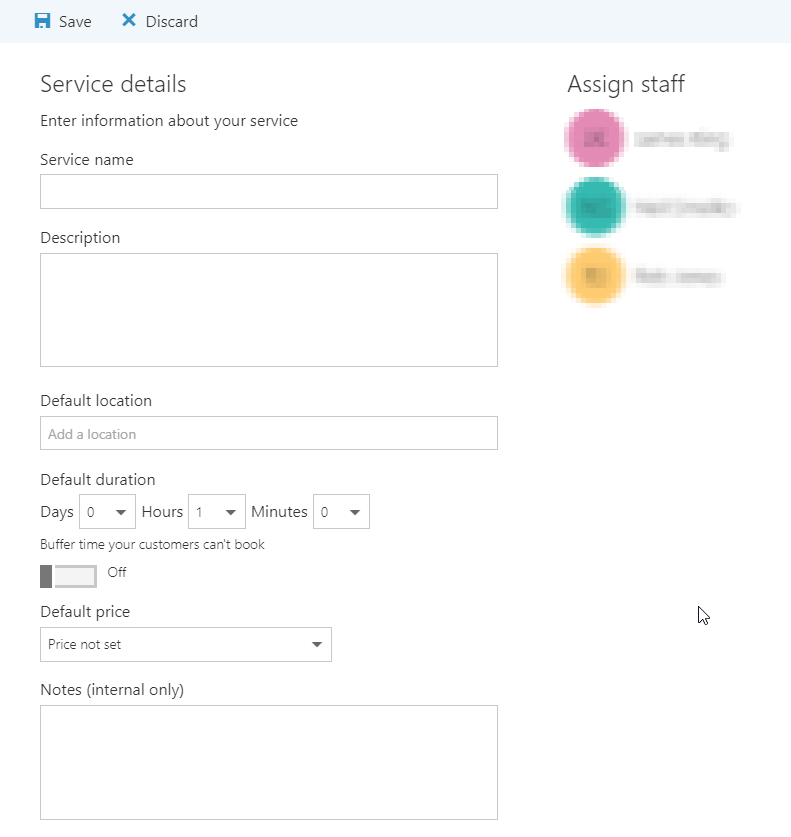Click the Discard X icon

point(129,20)
